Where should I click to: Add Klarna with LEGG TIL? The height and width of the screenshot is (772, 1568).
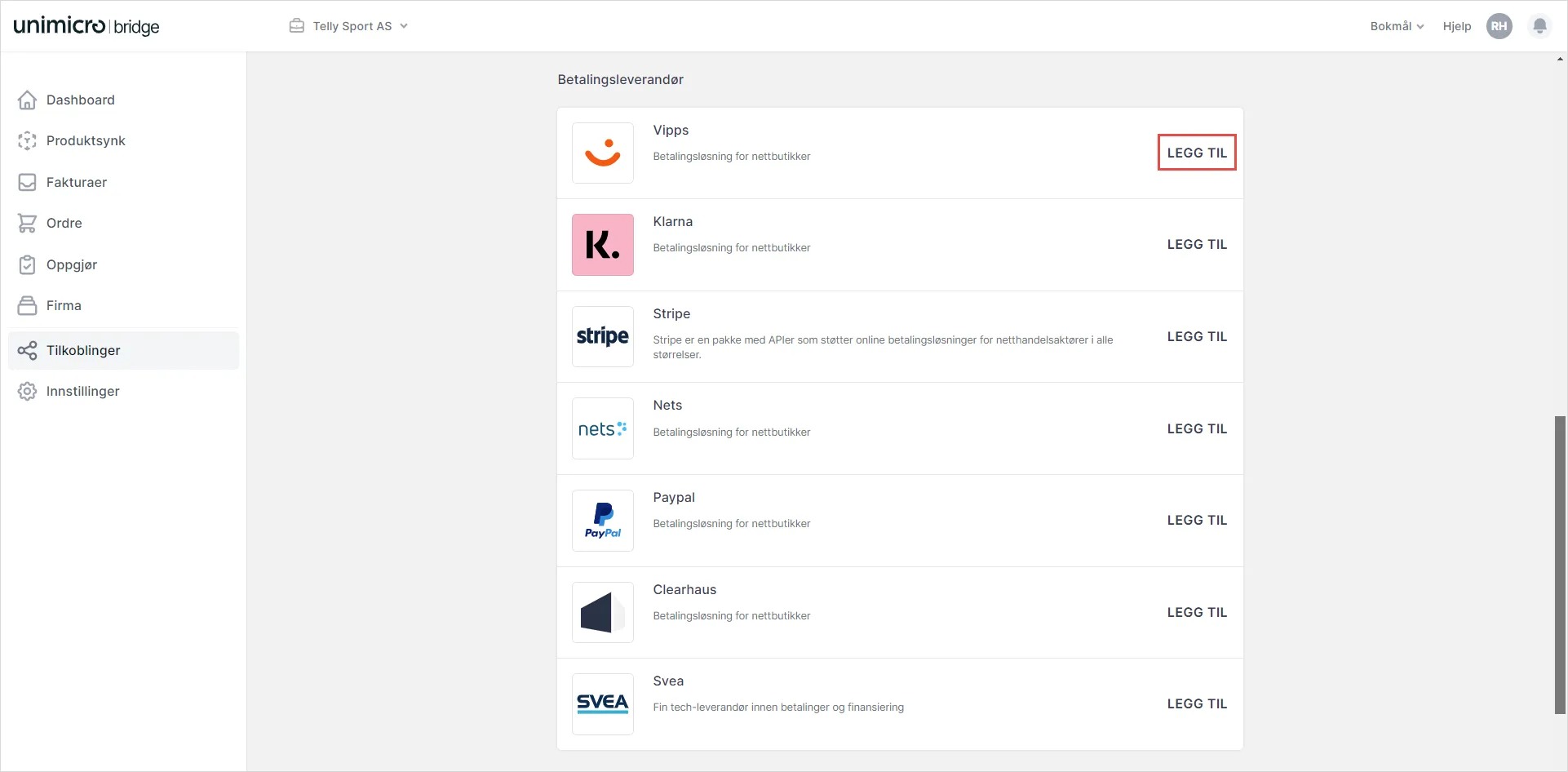click(1197, 244)
